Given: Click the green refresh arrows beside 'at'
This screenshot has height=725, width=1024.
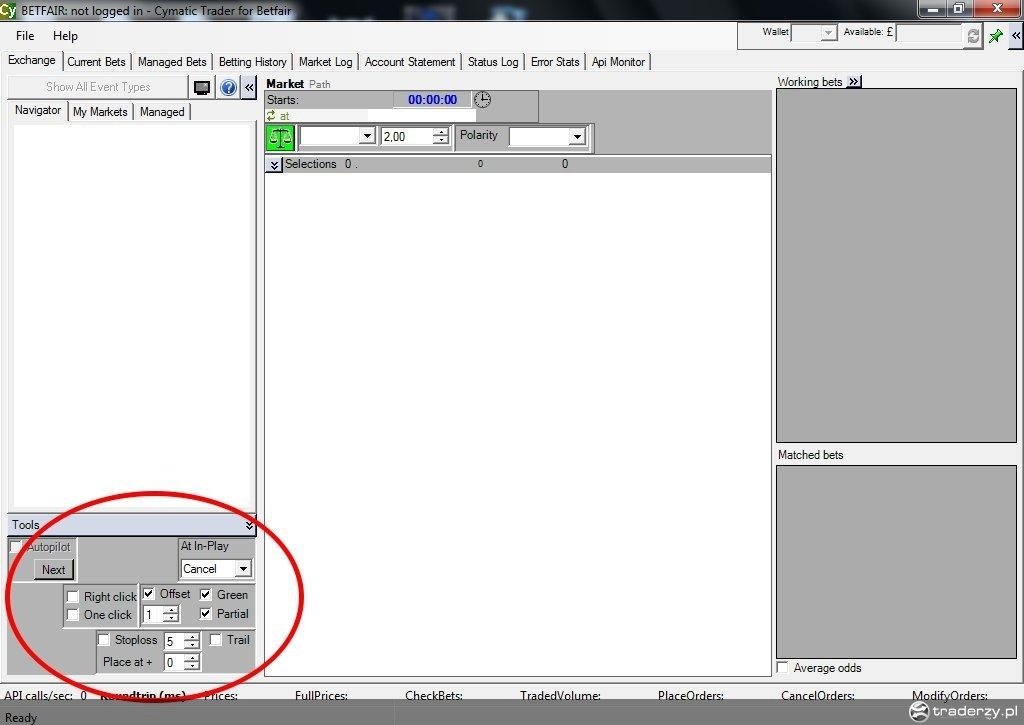Looking at the screenshot, I should point(271,116).
